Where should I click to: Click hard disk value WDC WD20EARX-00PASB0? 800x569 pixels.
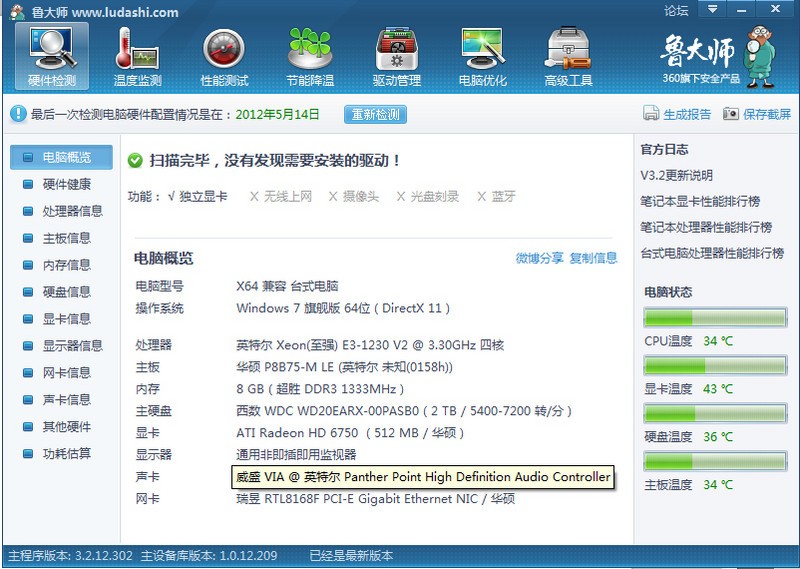[x=404, y=411]
